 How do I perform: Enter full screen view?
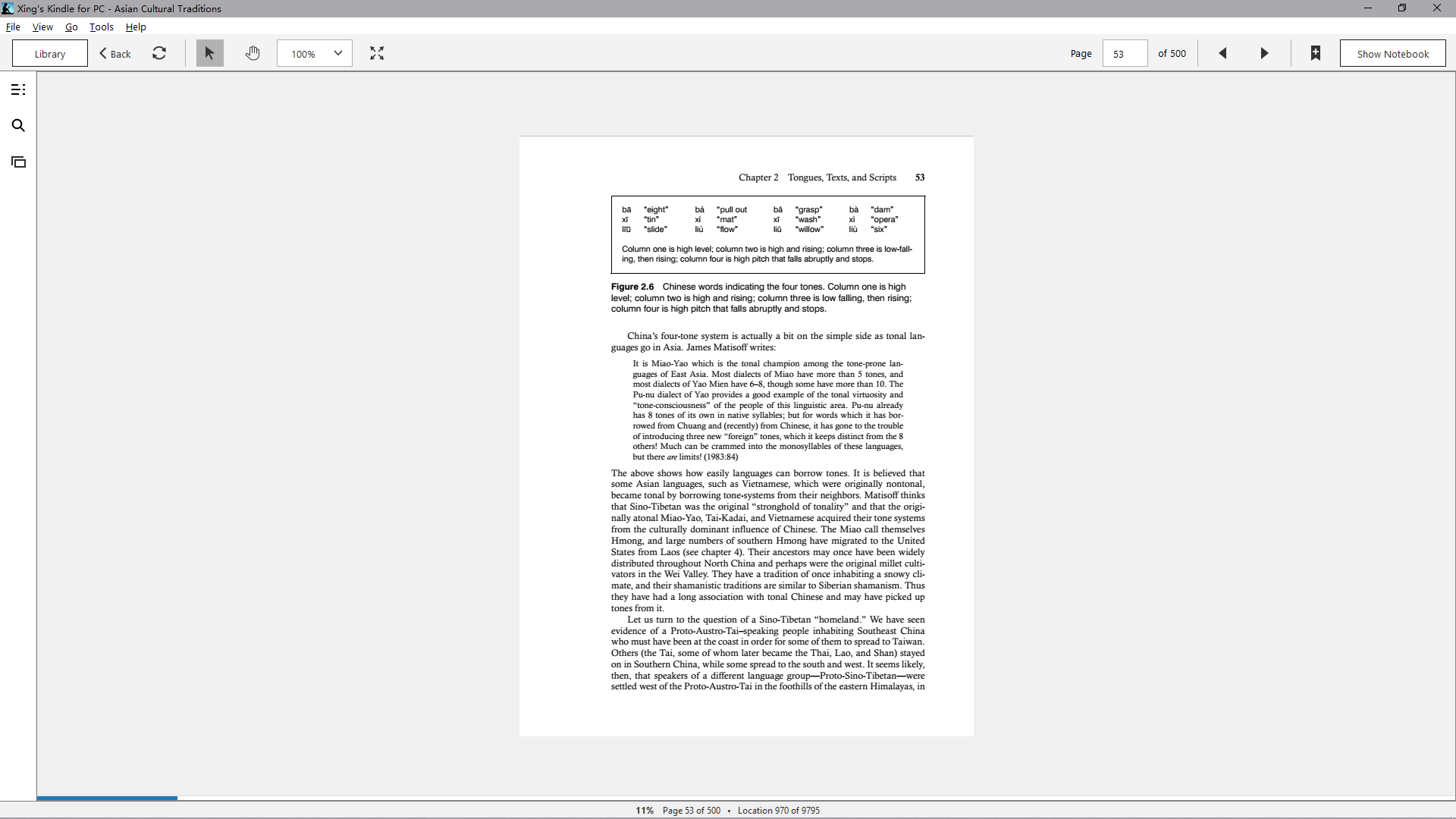coord(377,53)
